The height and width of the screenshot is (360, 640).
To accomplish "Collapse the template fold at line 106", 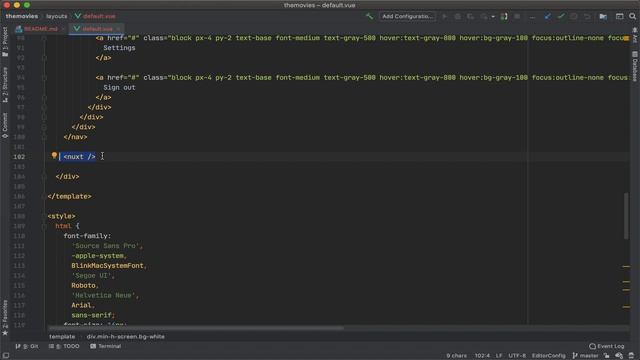I will tap(44, 196).
